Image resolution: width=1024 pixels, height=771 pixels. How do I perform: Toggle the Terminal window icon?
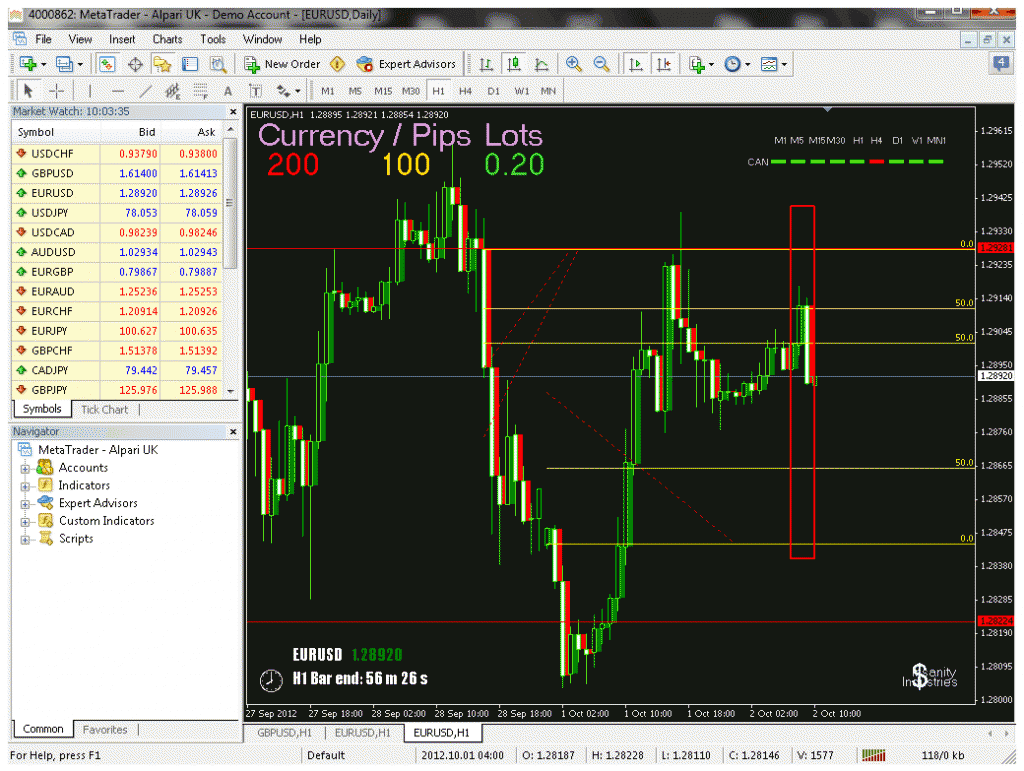190,64
